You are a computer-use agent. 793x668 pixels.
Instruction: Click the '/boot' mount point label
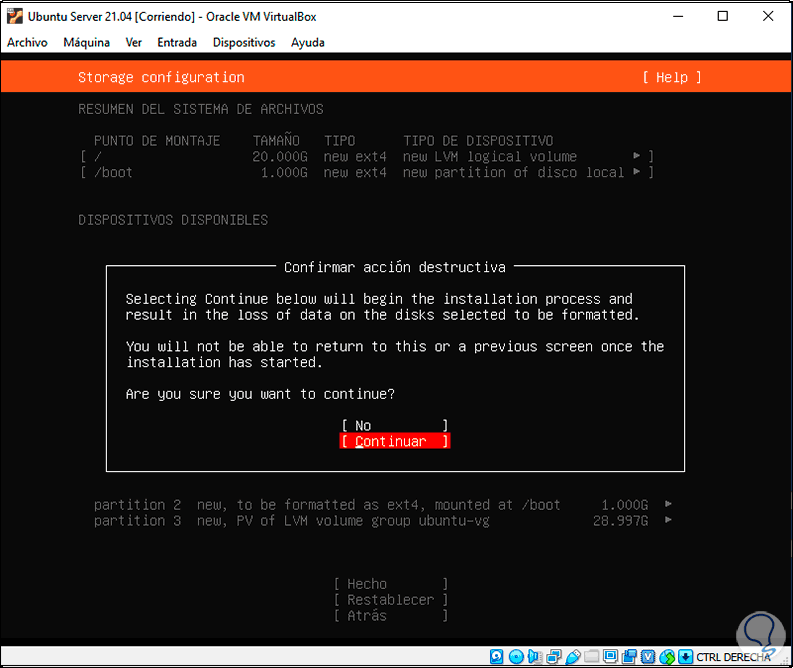point(113,172)
